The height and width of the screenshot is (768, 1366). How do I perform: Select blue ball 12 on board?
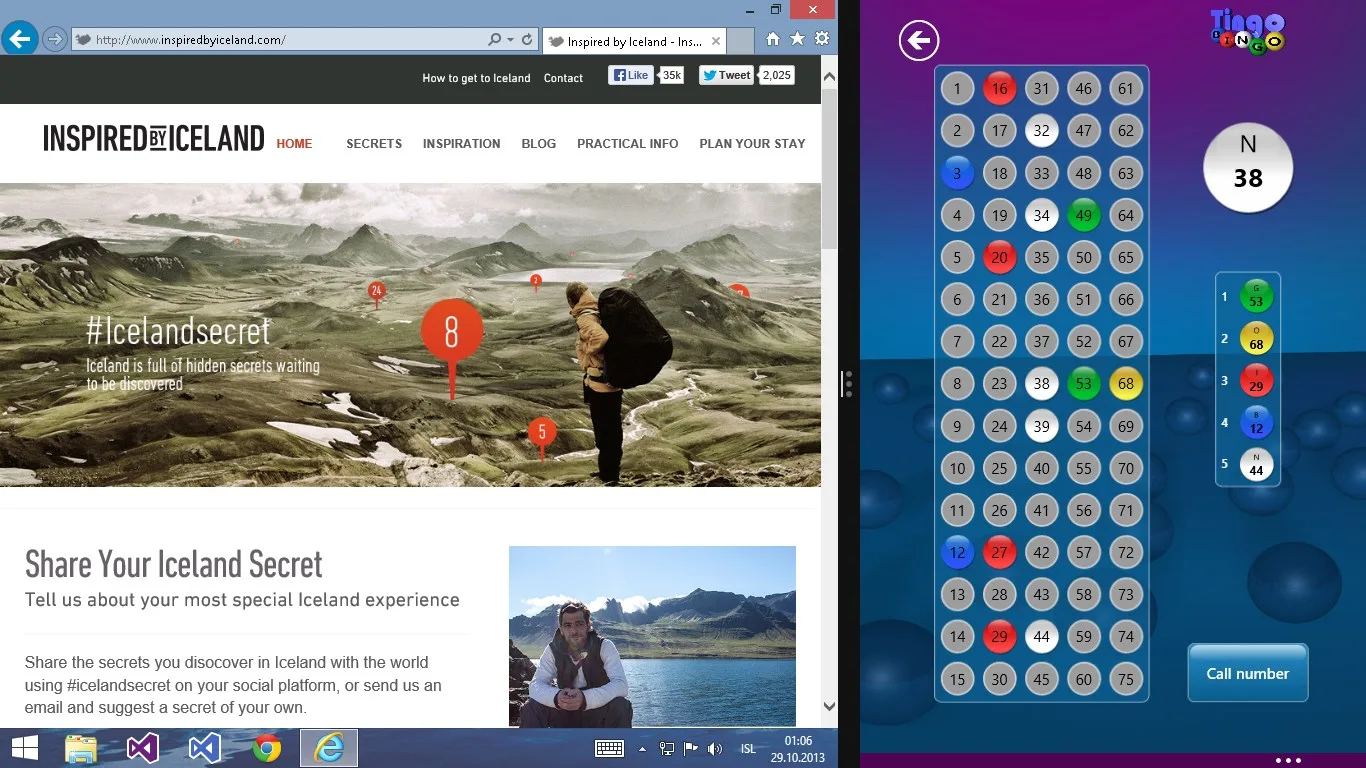[957, 552]
